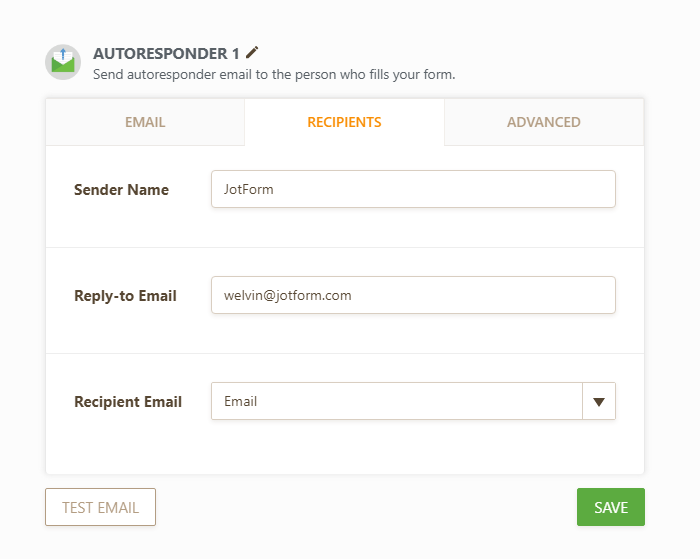Viewport: 700px width, 559px height.
Task: Click the AUTORESPONDER 1 title text
Action: pos(166,53)
